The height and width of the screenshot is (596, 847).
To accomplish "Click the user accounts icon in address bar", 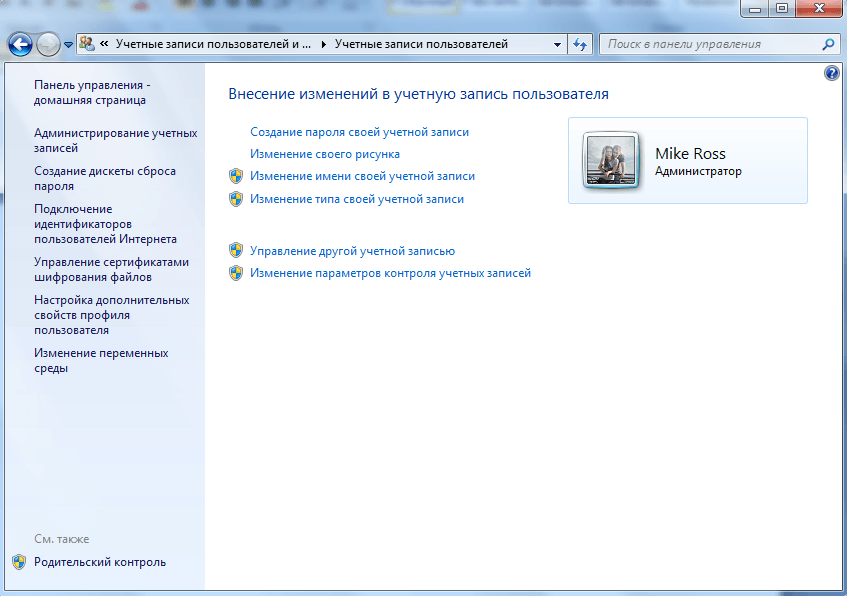I will tap(87, 44).
